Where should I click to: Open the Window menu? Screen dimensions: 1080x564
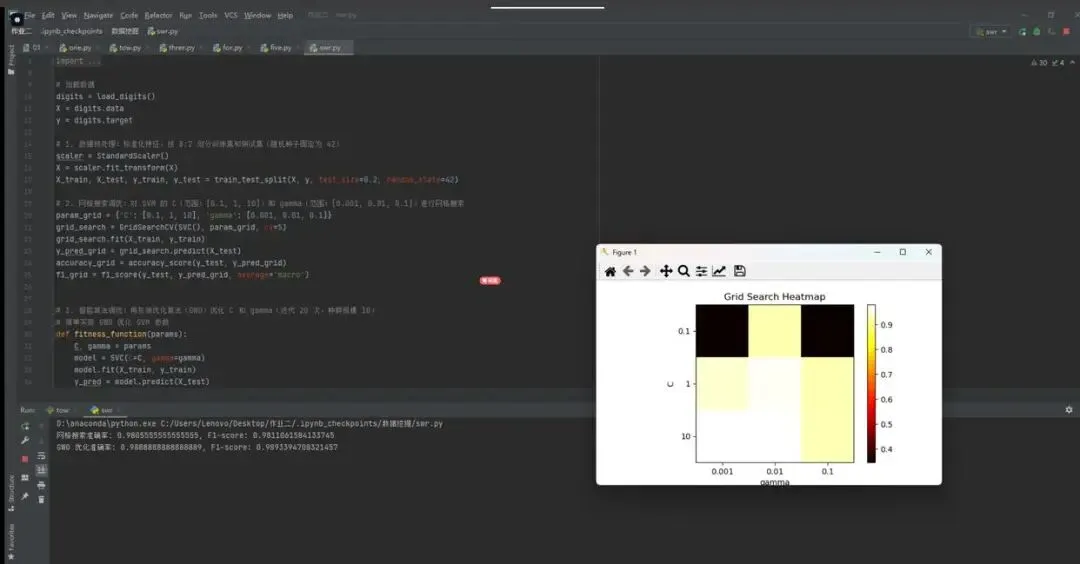pos(258,15)
